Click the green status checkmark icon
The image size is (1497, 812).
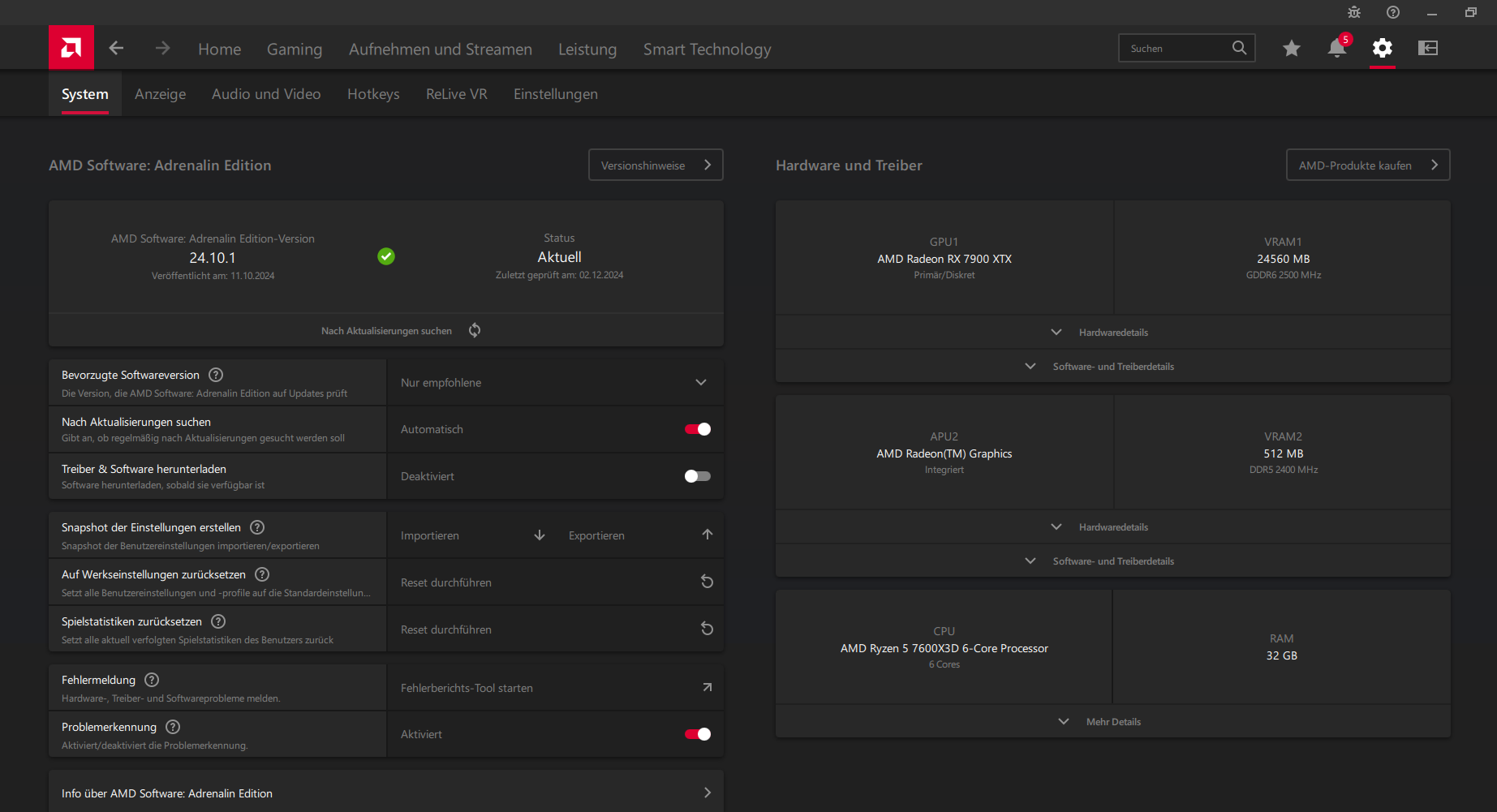[386, 256]
